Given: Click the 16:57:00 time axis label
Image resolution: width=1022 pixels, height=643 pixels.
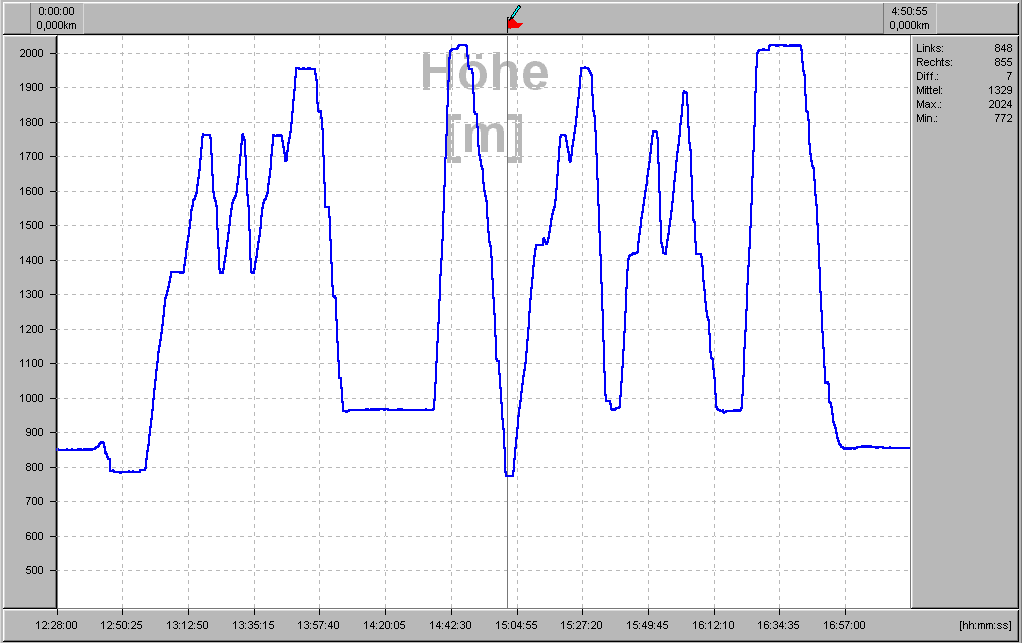Looking at the screenshot, I should click(844, 625).
